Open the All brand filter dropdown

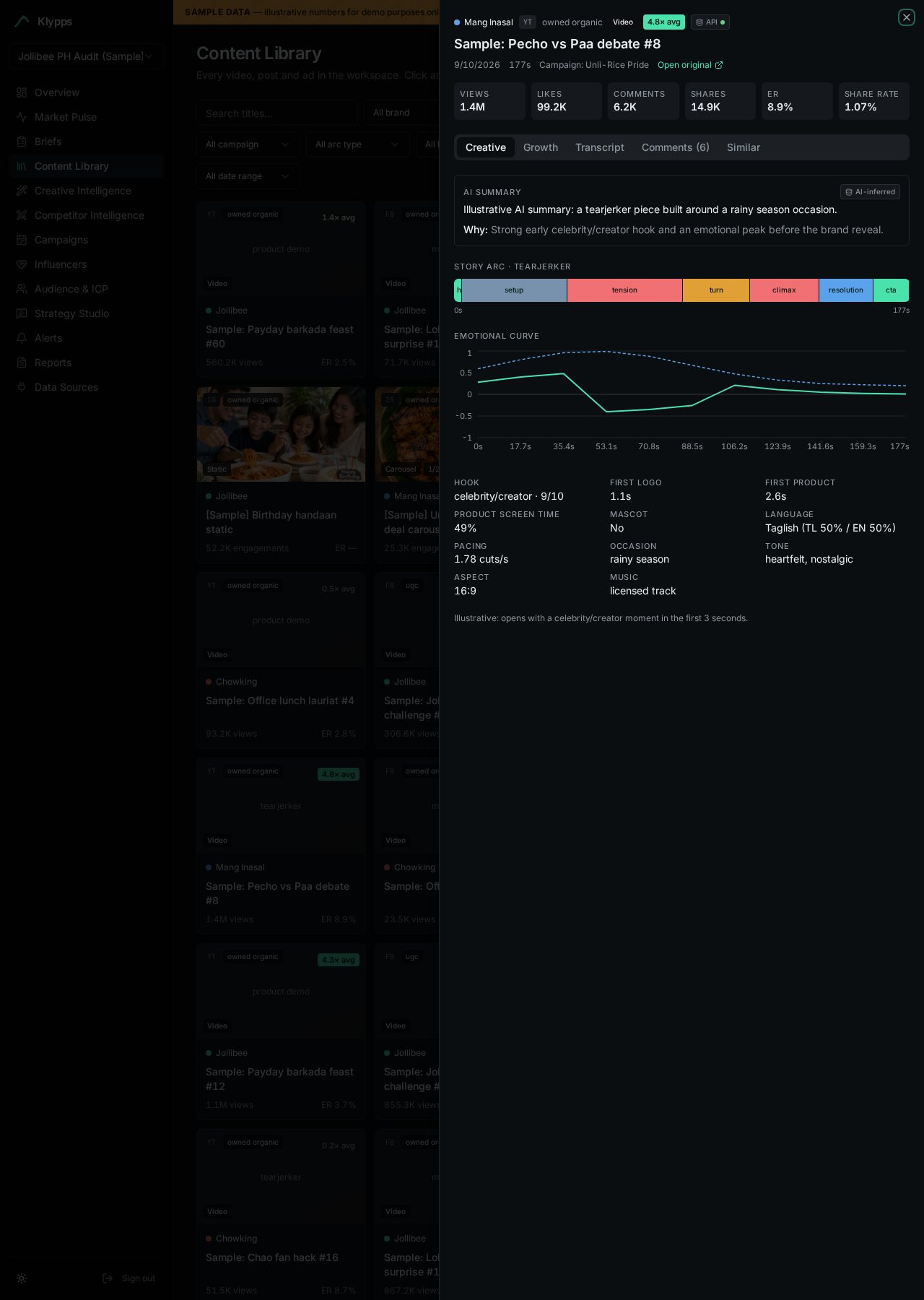tap(401, 113)
